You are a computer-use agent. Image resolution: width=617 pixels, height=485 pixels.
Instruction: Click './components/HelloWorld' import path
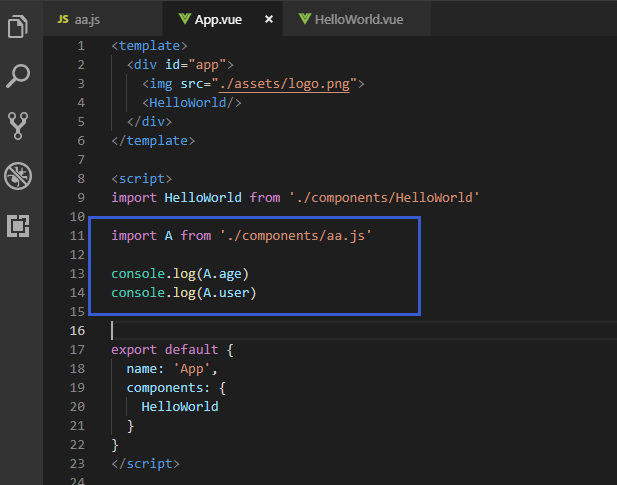click(x=384, y=197)
